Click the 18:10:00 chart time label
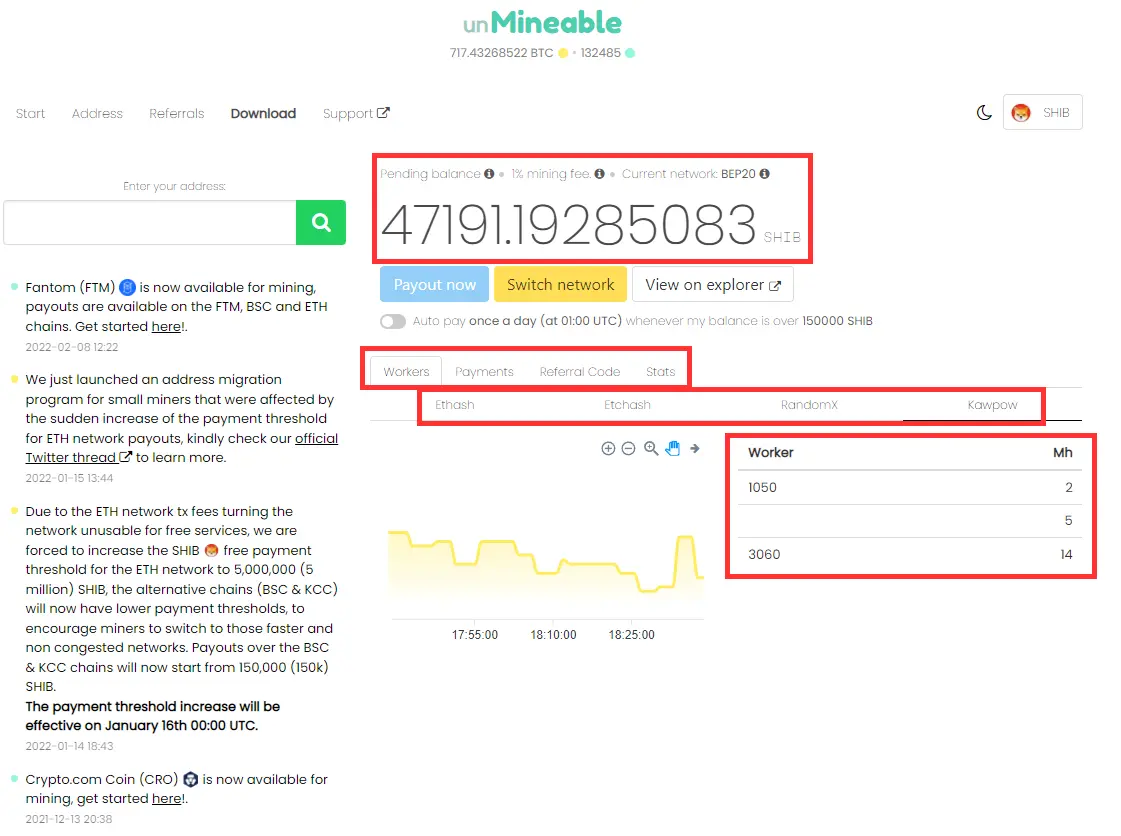This screenshot has height=836, width=1121. tap(553, 635)
